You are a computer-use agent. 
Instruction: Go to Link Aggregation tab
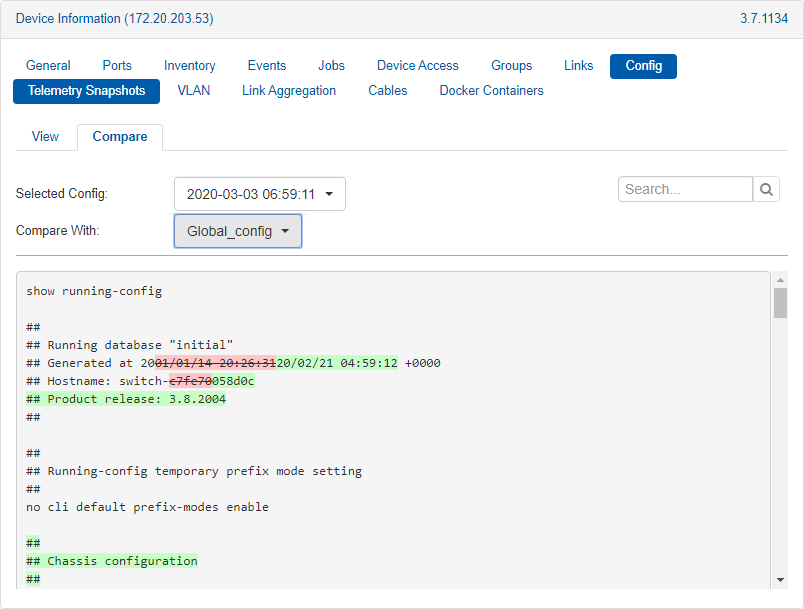[289, 91]
